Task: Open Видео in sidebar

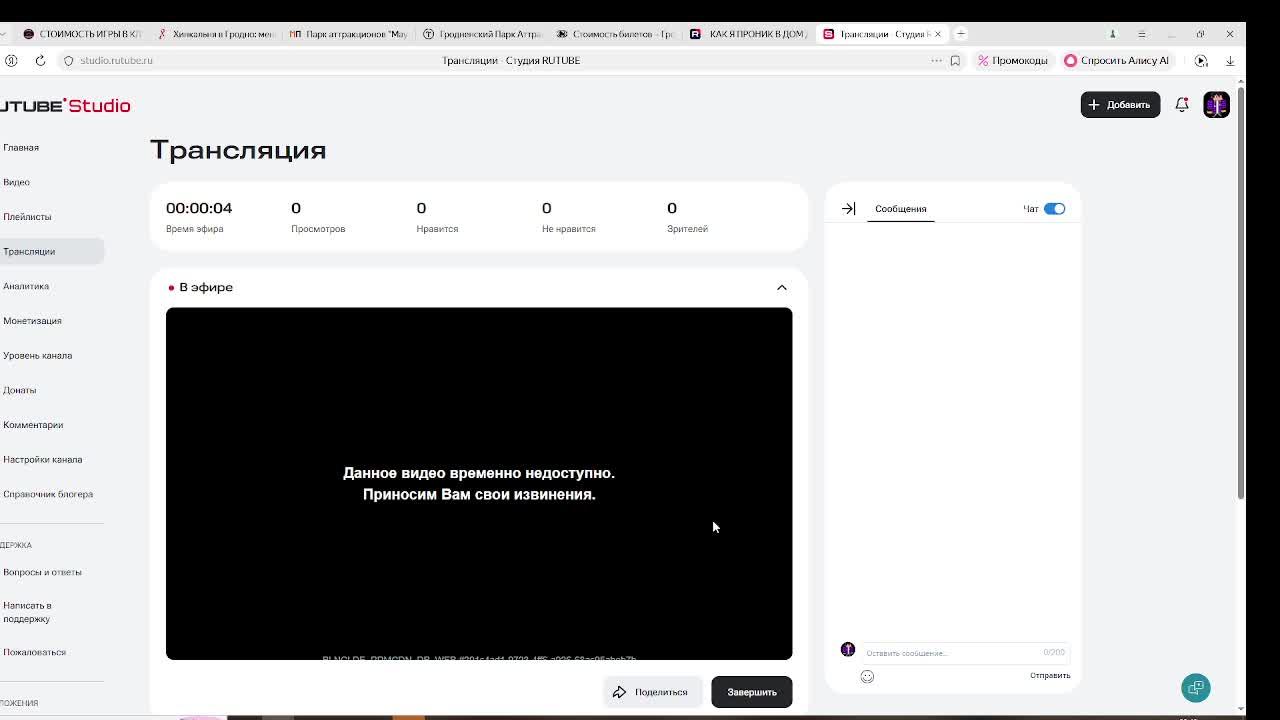Action: pyautogui.click(x=16, y=182)
